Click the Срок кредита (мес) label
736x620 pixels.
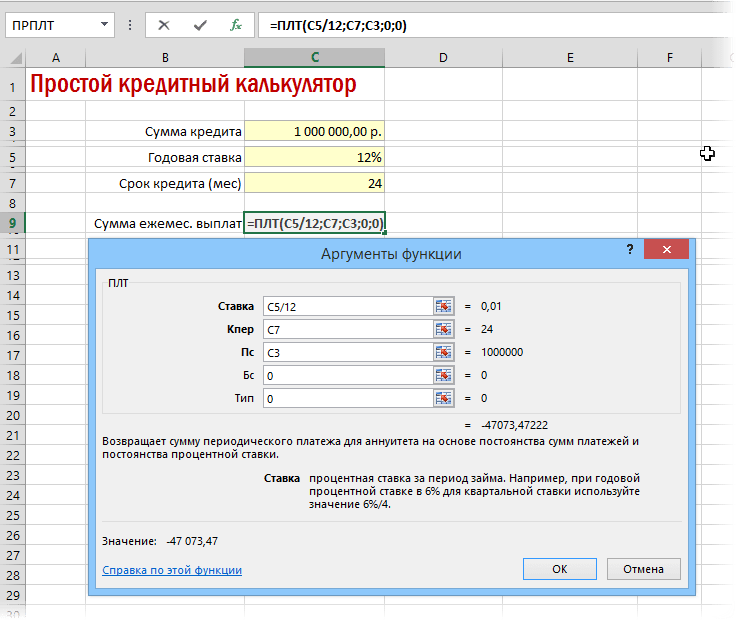pyautogui.click(x=180, y=184)
